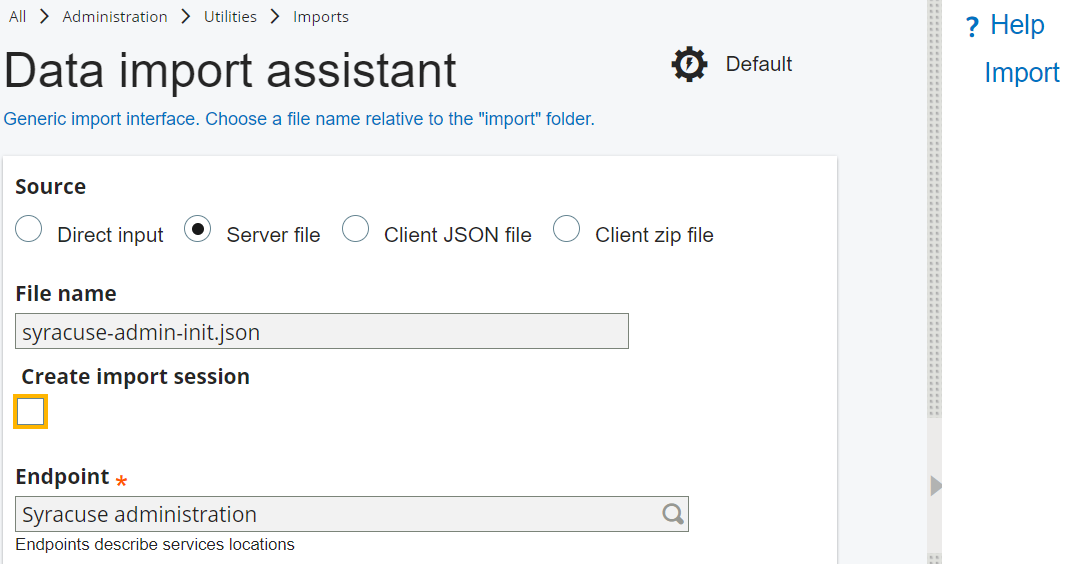Select the Direct input source option
The width and height of the screenshot is (1082, 564).
point(29,230)
